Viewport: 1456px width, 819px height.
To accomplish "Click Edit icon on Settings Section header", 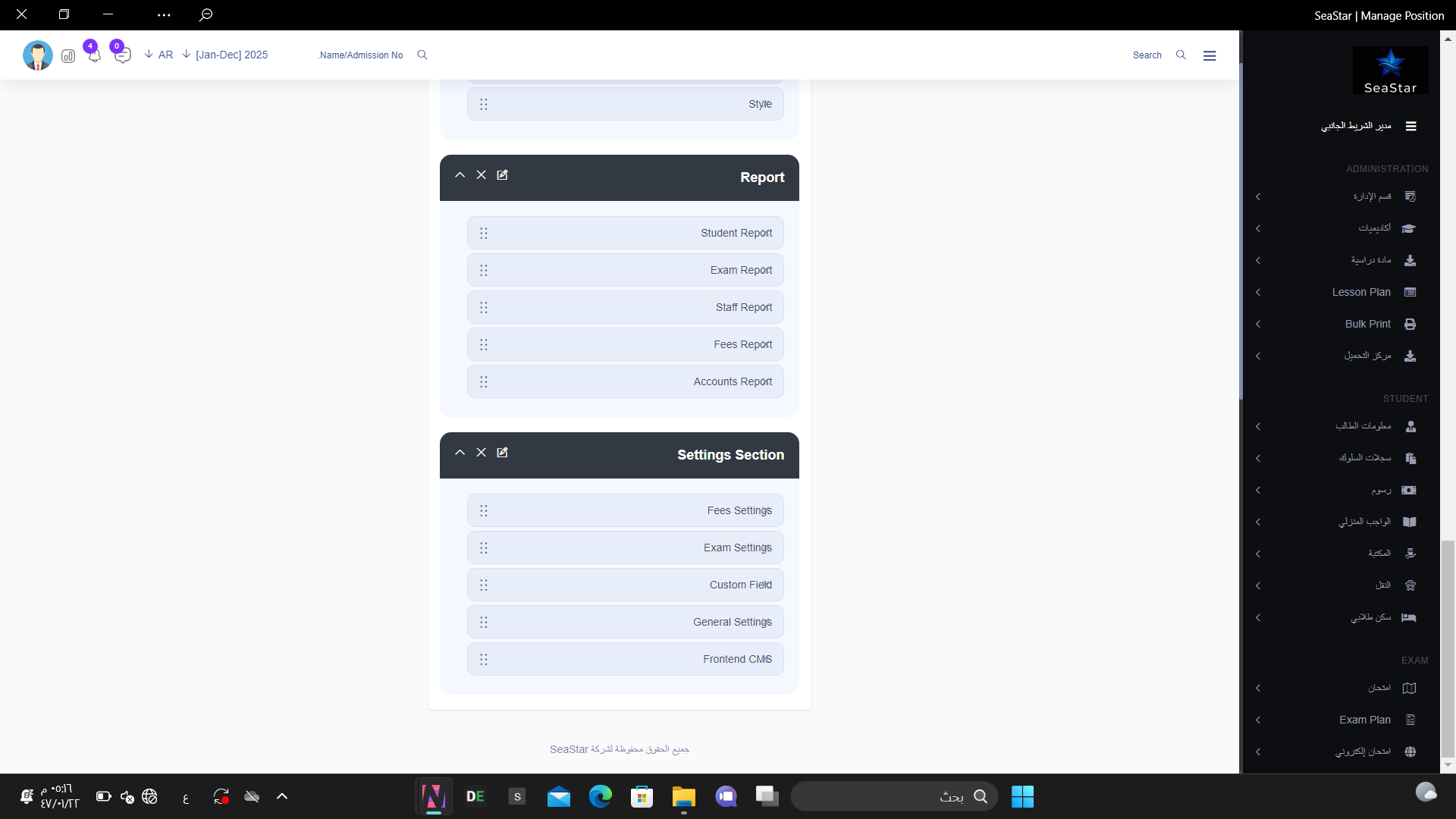I will (502, 453).
